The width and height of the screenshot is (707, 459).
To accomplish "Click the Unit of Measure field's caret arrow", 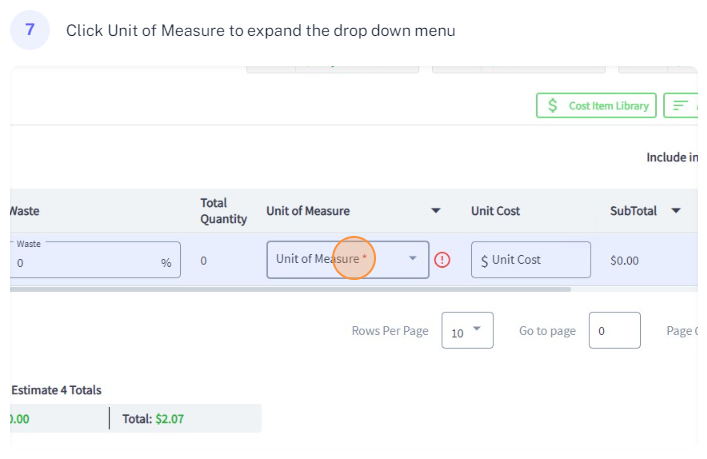I will 413,258.
